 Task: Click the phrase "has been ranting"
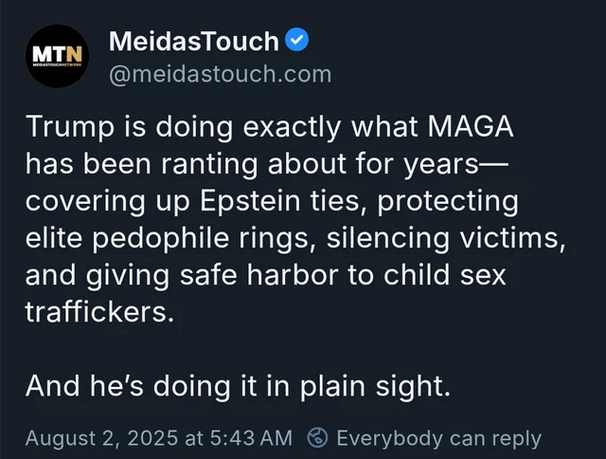(x=141, y=165)
